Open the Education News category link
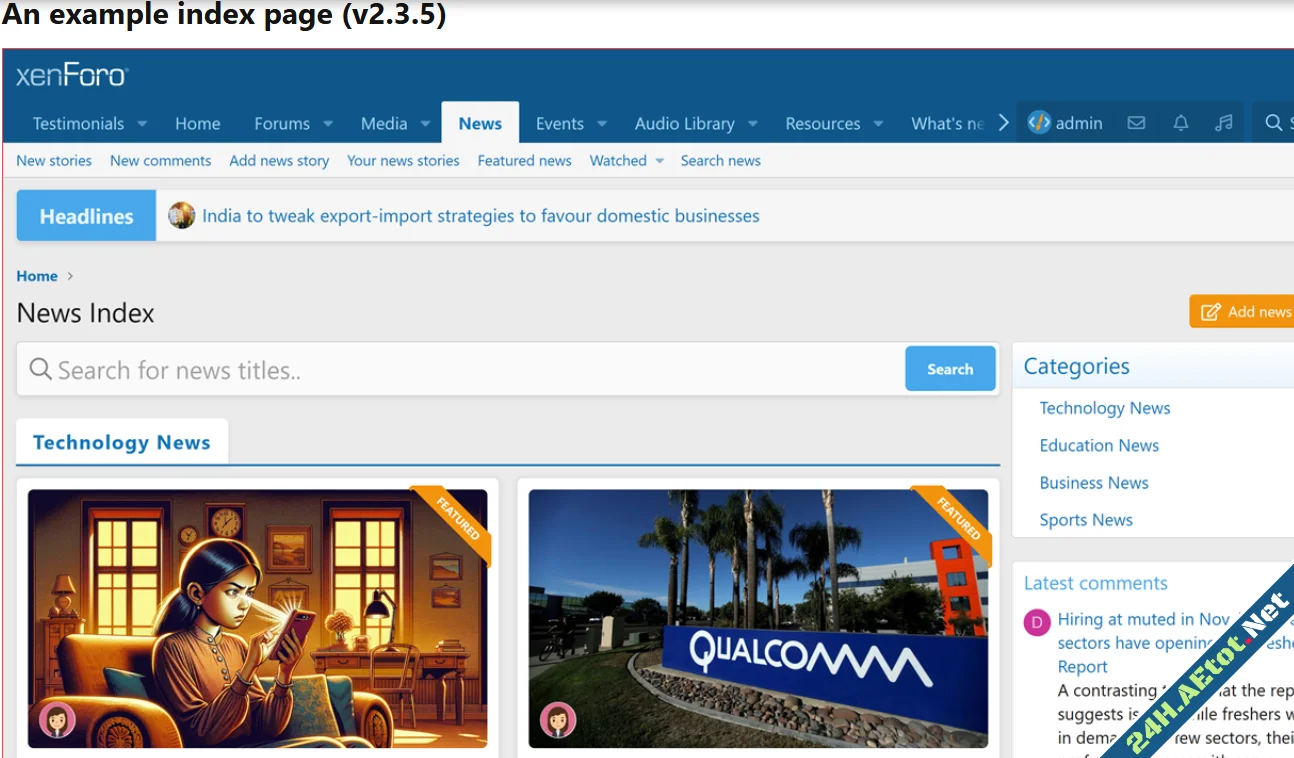Screen dimensions: 1294x758 tap(1099, 446)
